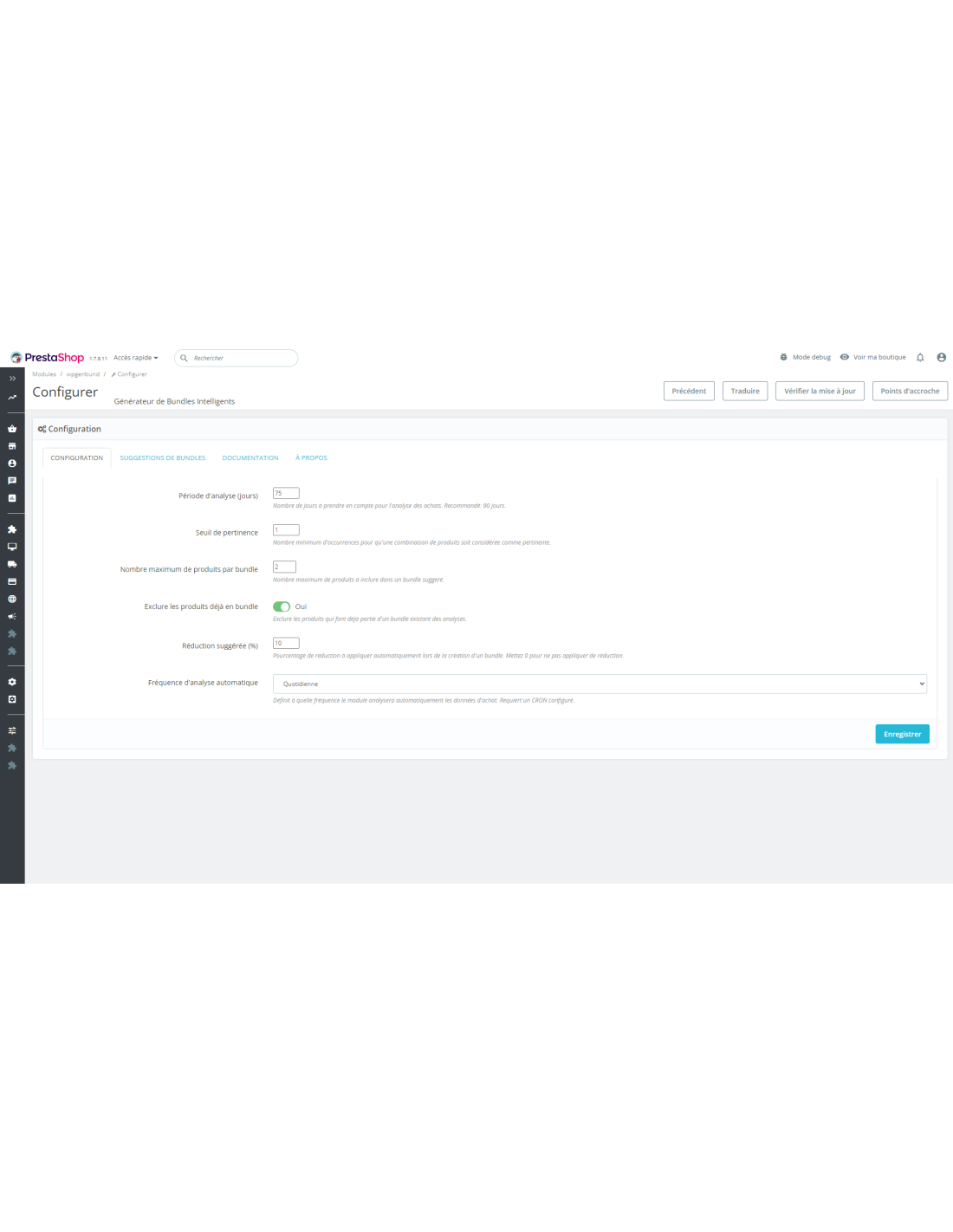This screenshot has width=953, height=1232.
Task: Open the Dashboard trend-line icon in sidebar
Action: coord(12,398)
